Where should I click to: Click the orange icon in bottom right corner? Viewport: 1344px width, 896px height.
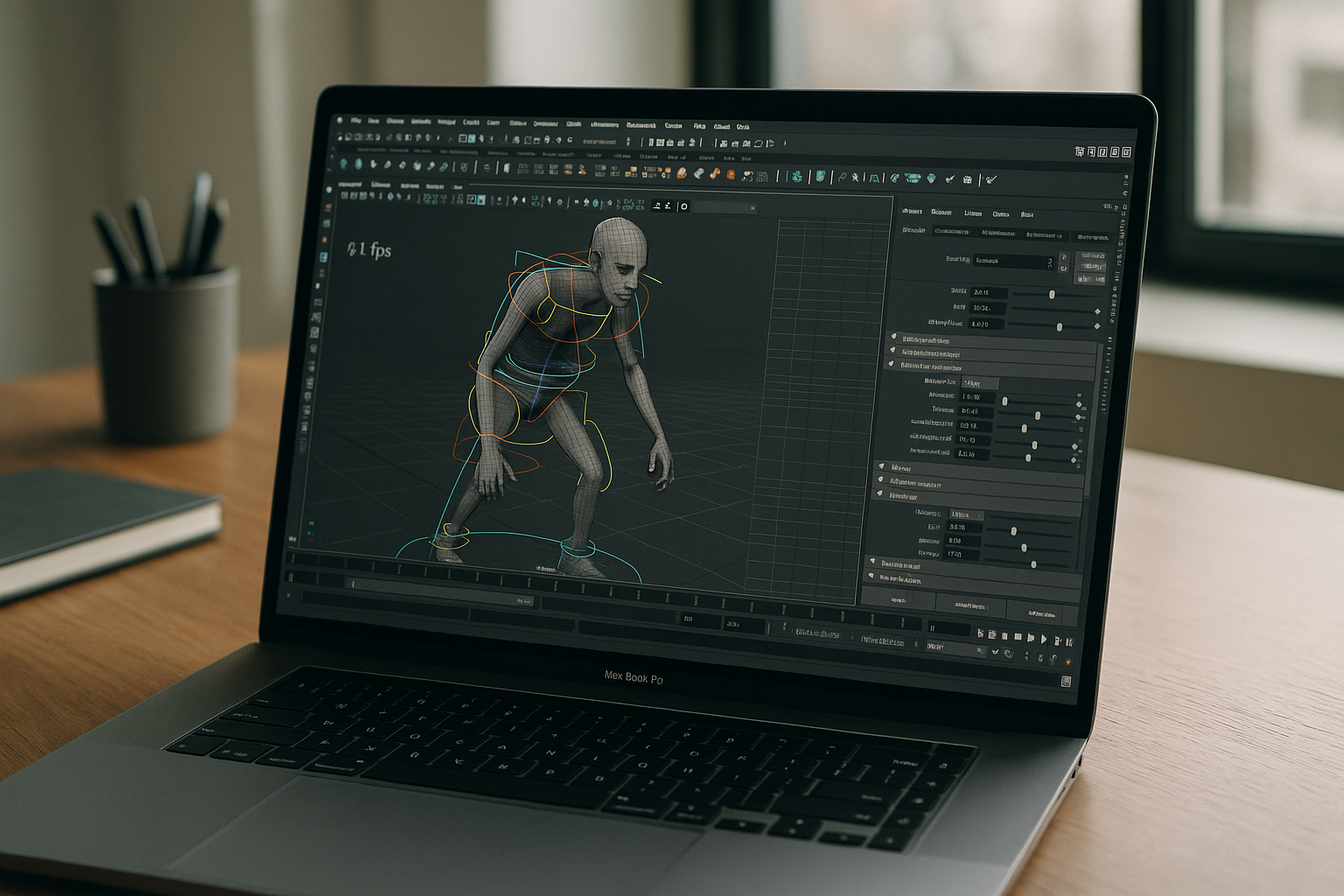click(x=1067, y=661)
